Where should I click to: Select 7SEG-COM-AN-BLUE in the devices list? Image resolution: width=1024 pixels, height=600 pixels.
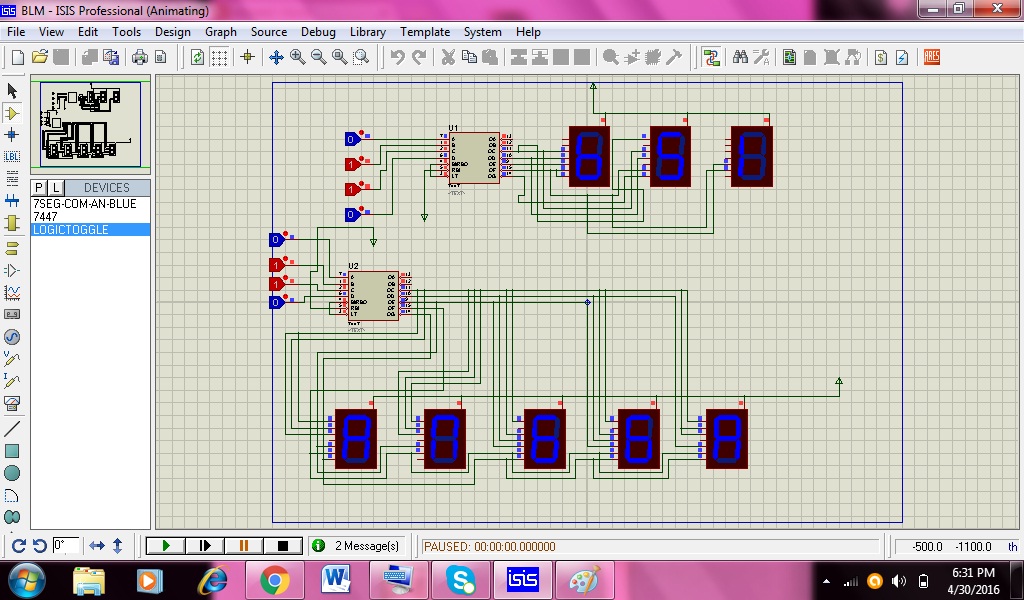[x=84, y=204]
